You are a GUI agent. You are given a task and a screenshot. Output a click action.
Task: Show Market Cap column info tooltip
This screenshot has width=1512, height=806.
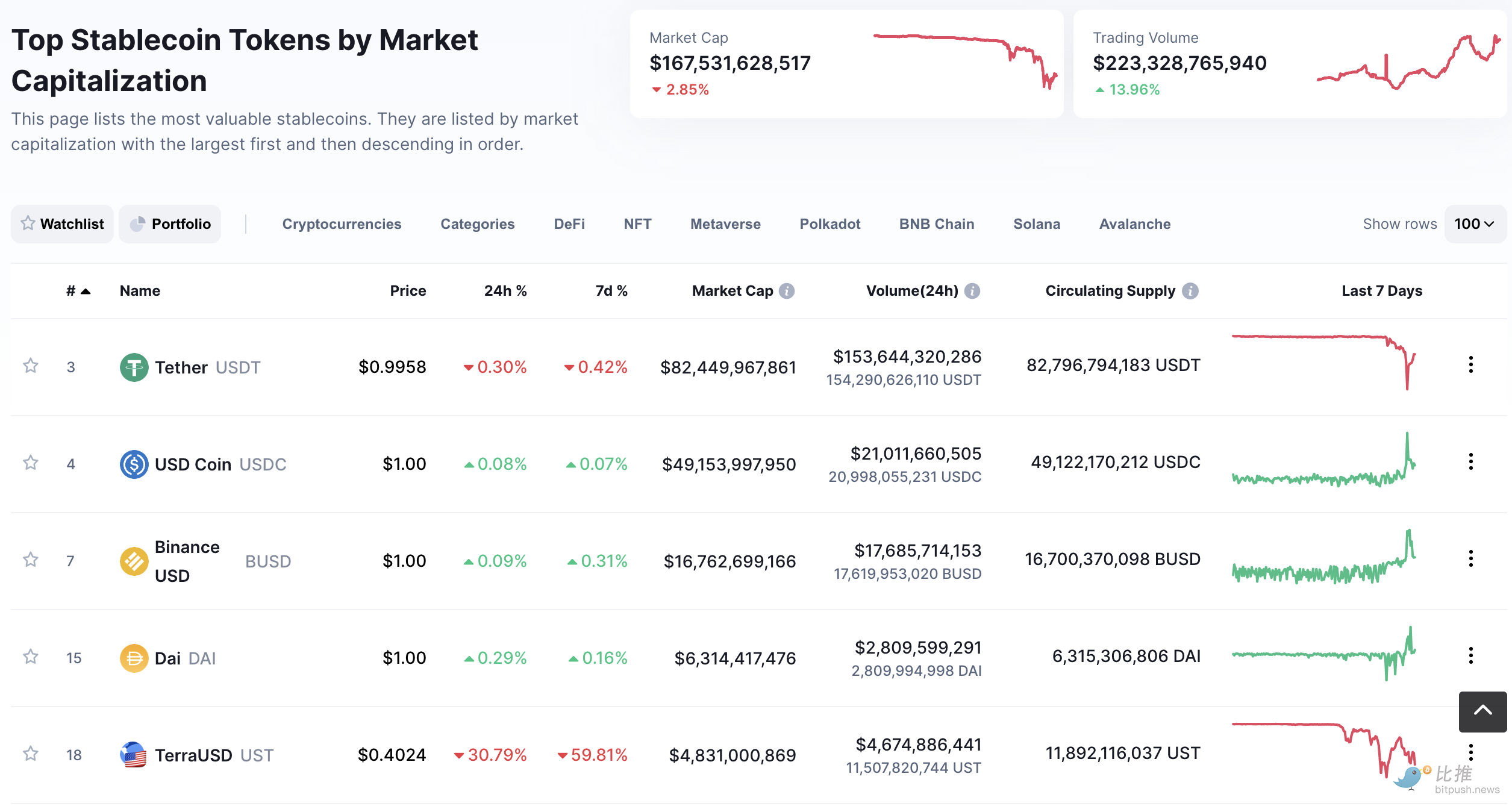point(787,291)
